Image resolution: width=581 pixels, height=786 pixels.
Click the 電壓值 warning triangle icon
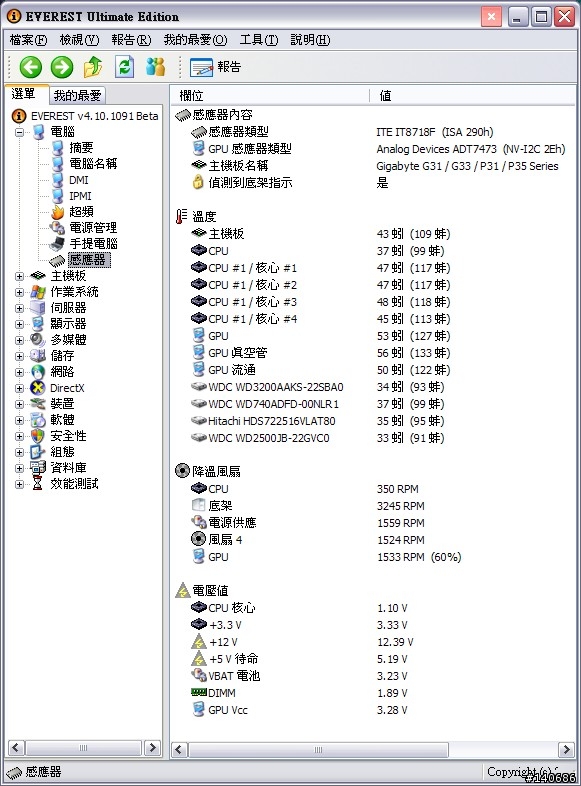182,591
